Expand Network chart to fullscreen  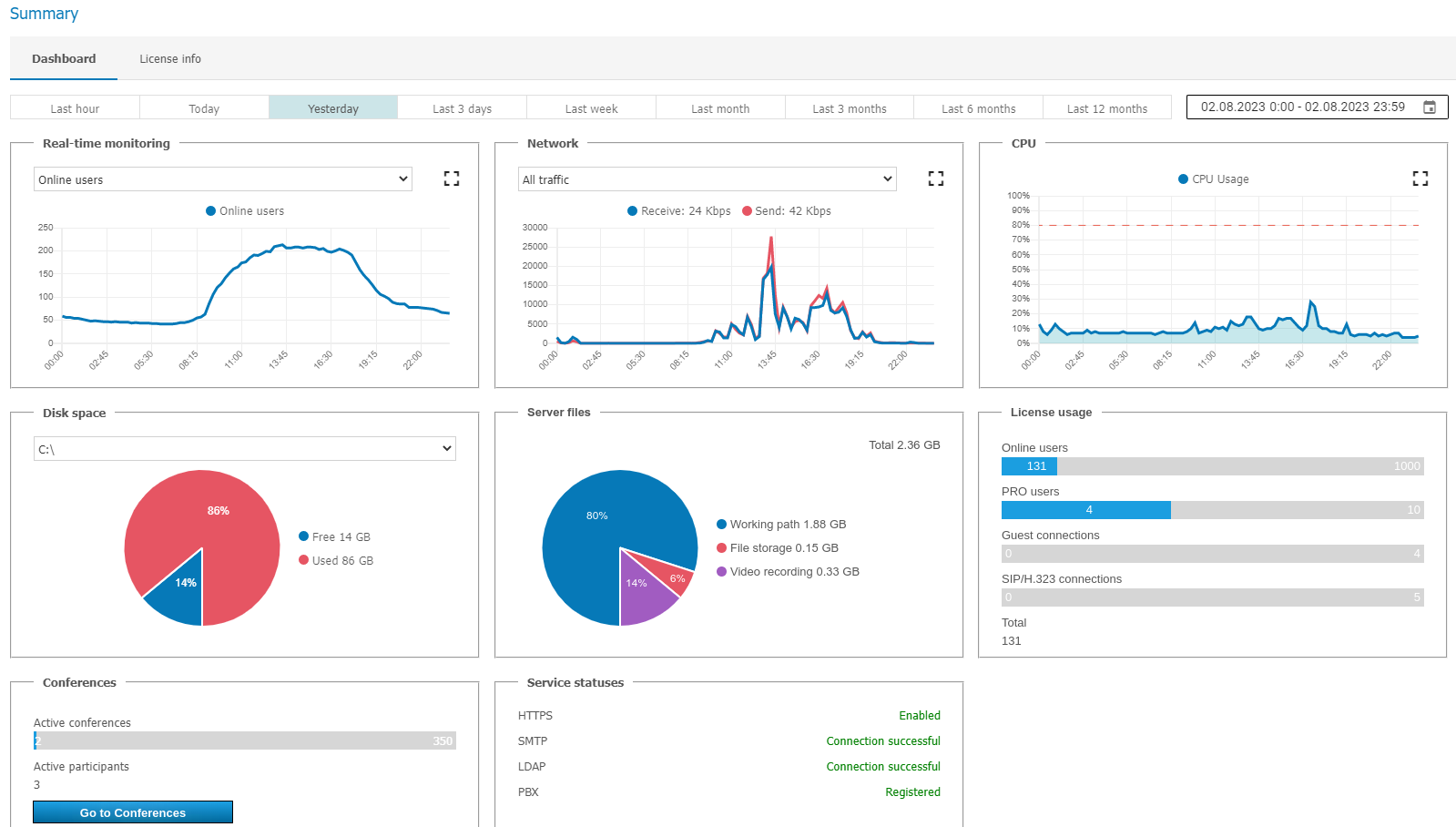click(x=935, y=179)
